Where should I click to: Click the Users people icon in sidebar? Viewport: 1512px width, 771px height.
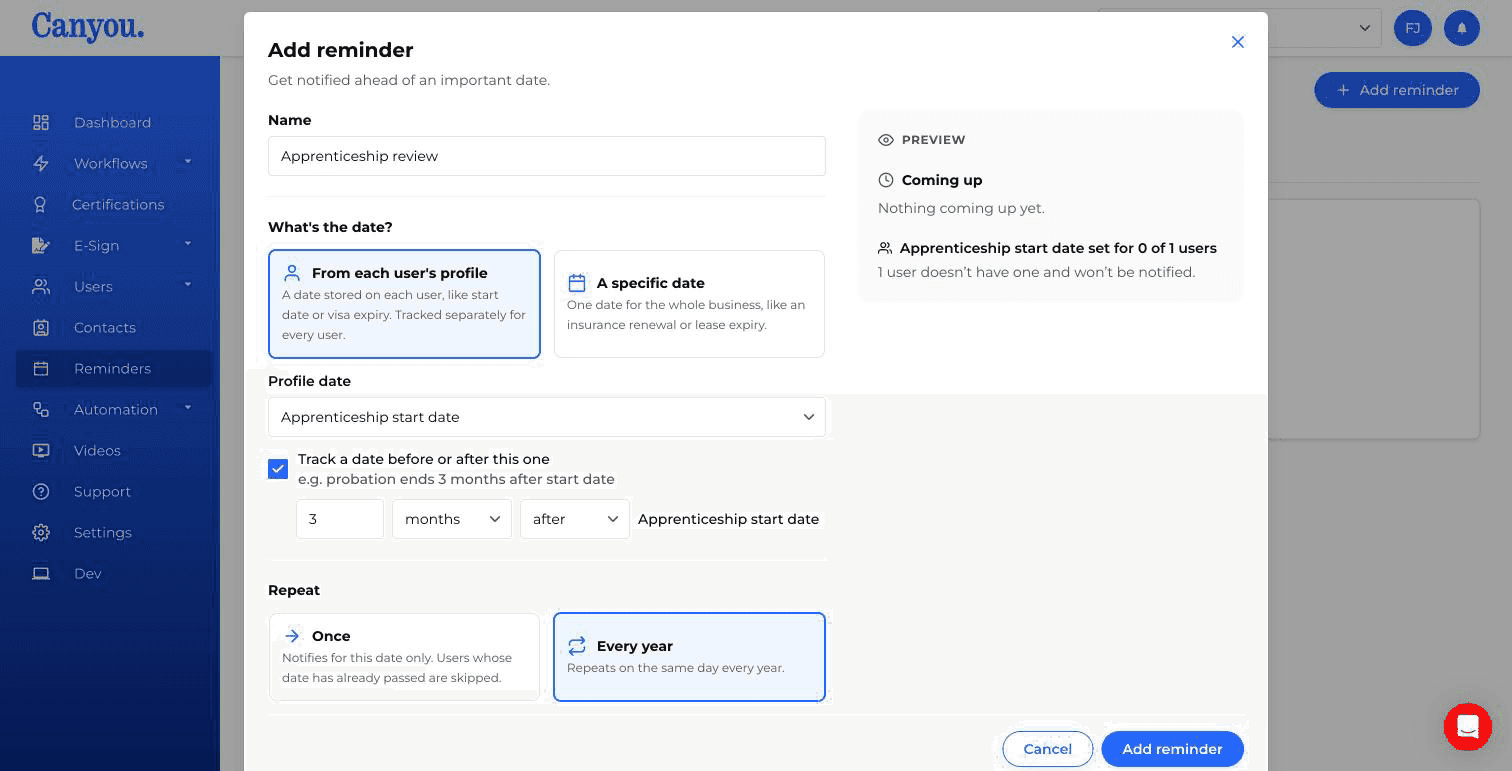(41, 287)
